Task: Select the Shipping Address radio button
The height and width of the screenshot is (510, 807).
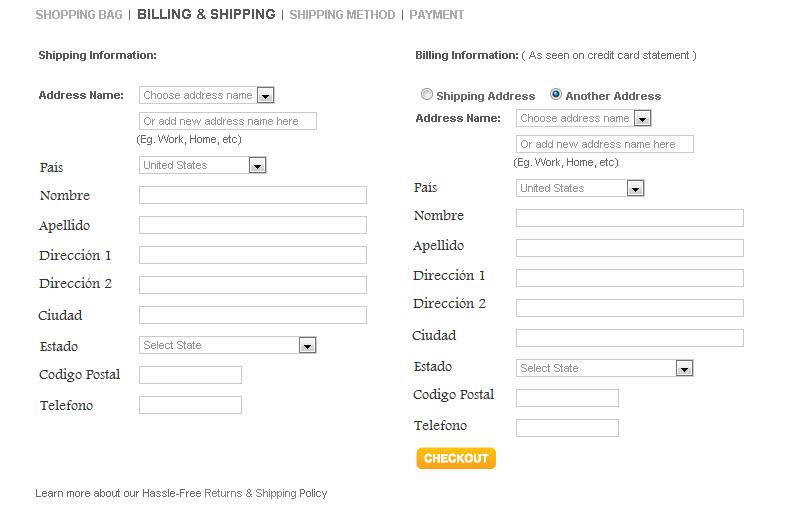Action: (x=427, y=95)
